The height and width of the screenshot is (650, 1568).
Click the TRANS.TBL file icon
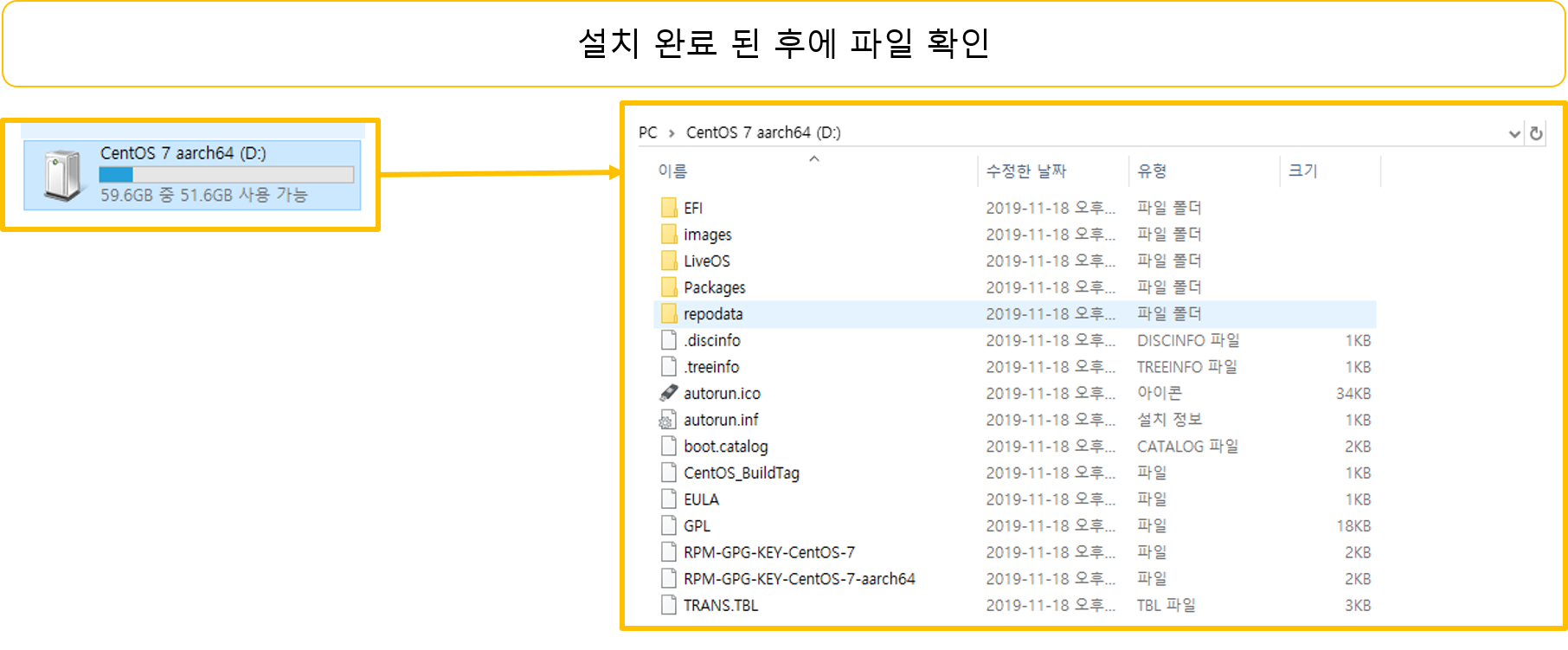(x=669, y=605)
